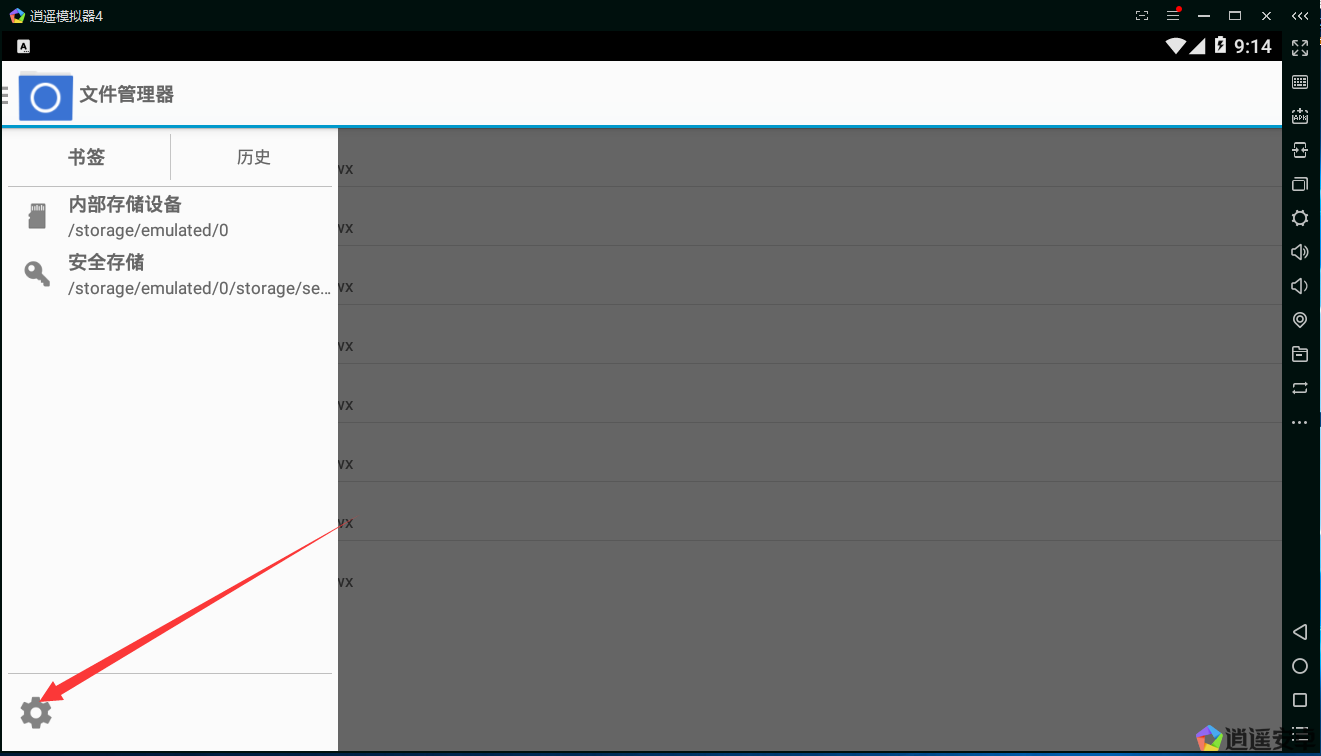The height and width of the screenshot is (756, 1321).
Task: Click the multi-window icon in emulator sidebar
Action: point(1300,184)
